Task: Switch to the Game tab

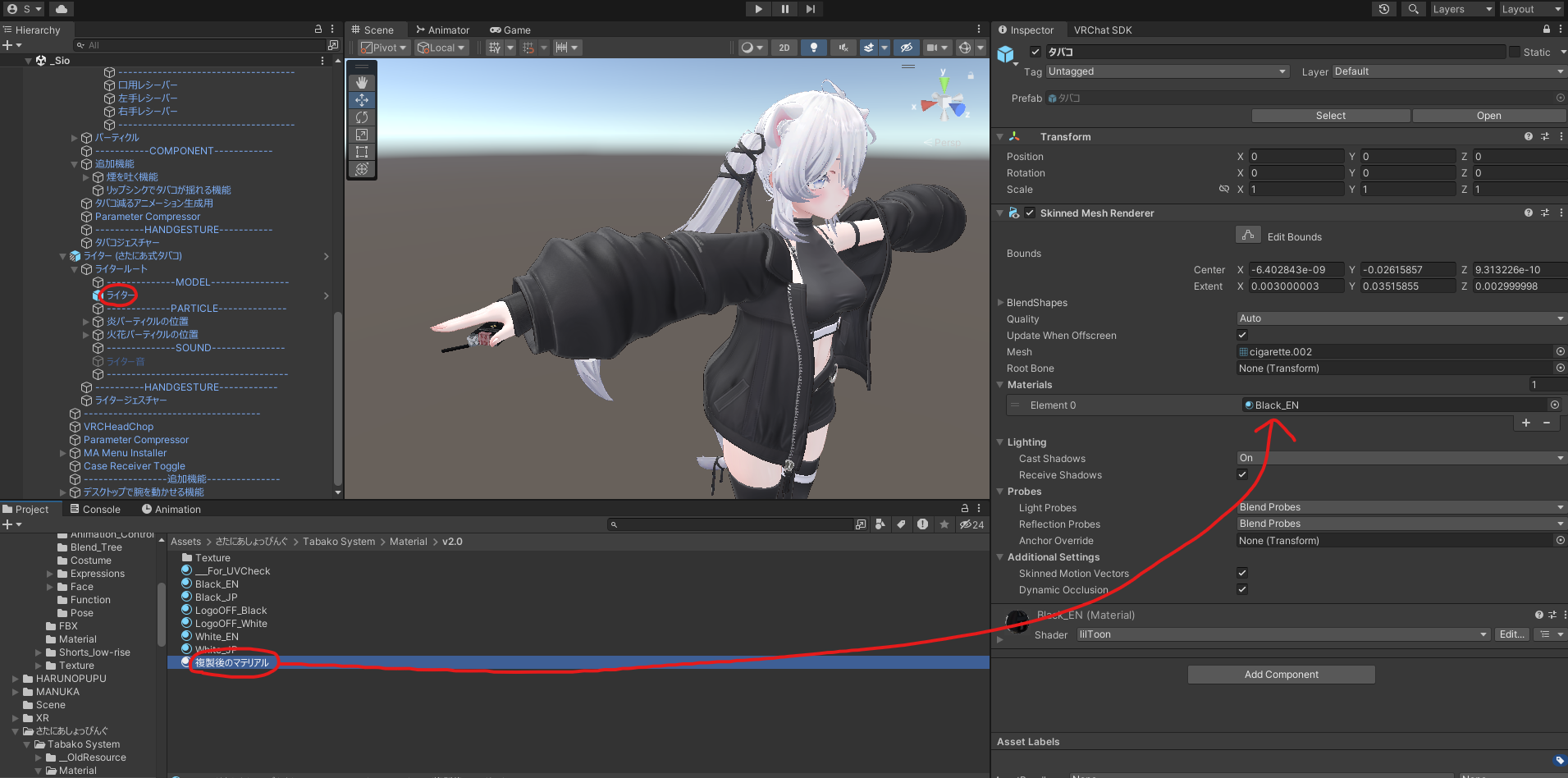Action: 510,30
